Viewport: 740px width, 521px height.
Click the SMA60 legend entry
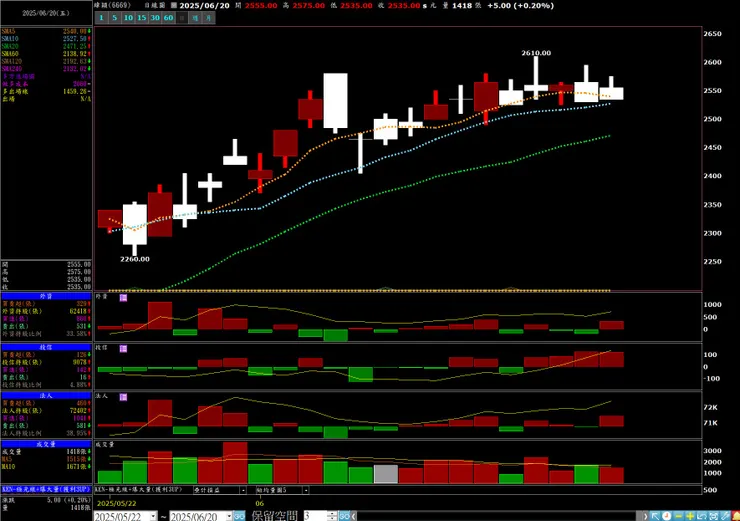[x=46, y=54]
